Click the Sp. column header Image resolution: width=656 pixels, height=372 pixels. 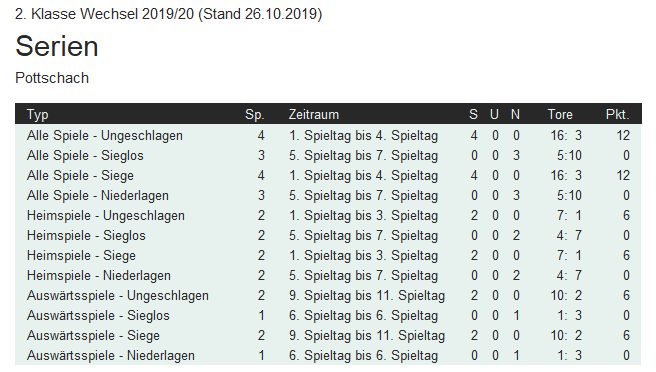pos(254,114)
